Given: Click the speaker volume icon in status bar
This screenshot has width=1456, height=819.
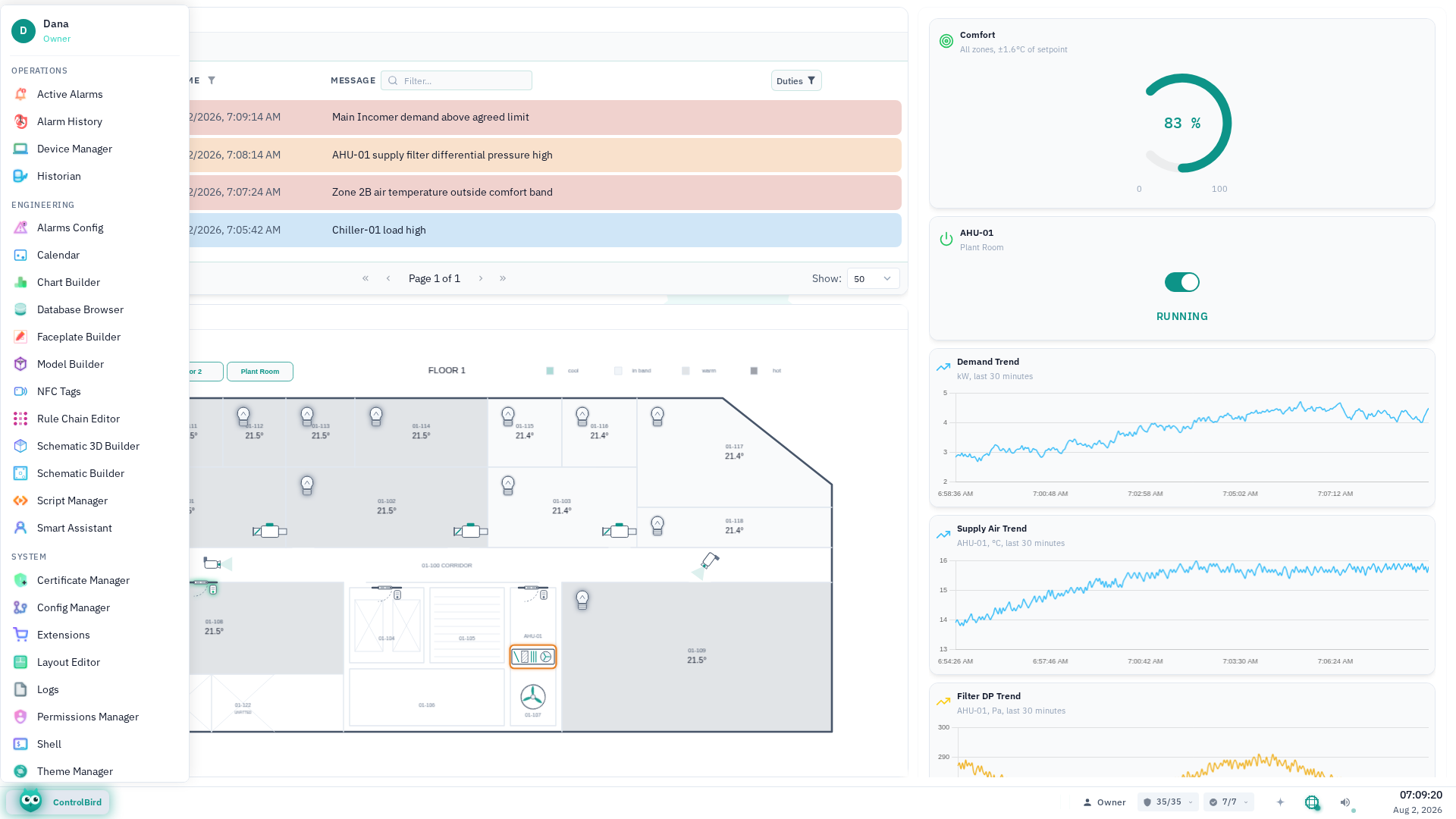Looking at the screenshot, I should pyautogui.click(x=1345, y=802).
